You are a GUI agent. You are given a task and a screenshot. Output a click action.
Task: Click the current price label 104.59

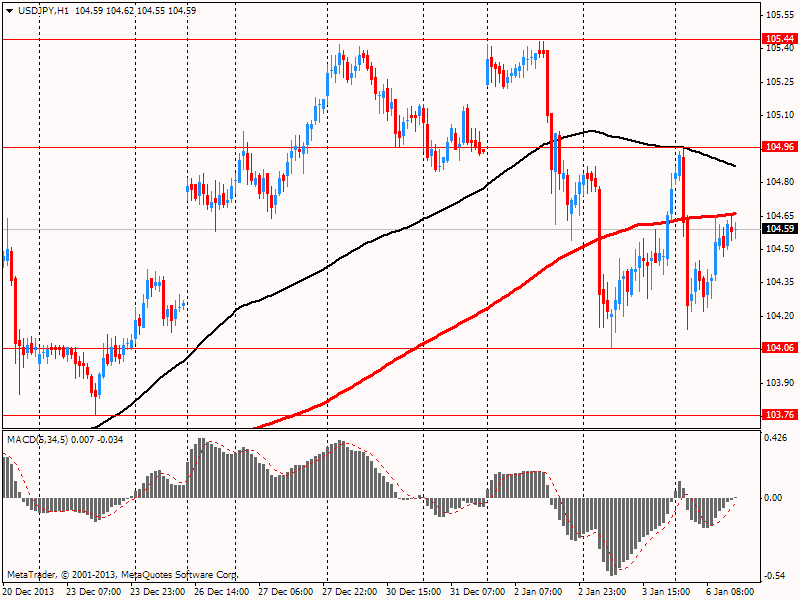(x=780, y=229)
